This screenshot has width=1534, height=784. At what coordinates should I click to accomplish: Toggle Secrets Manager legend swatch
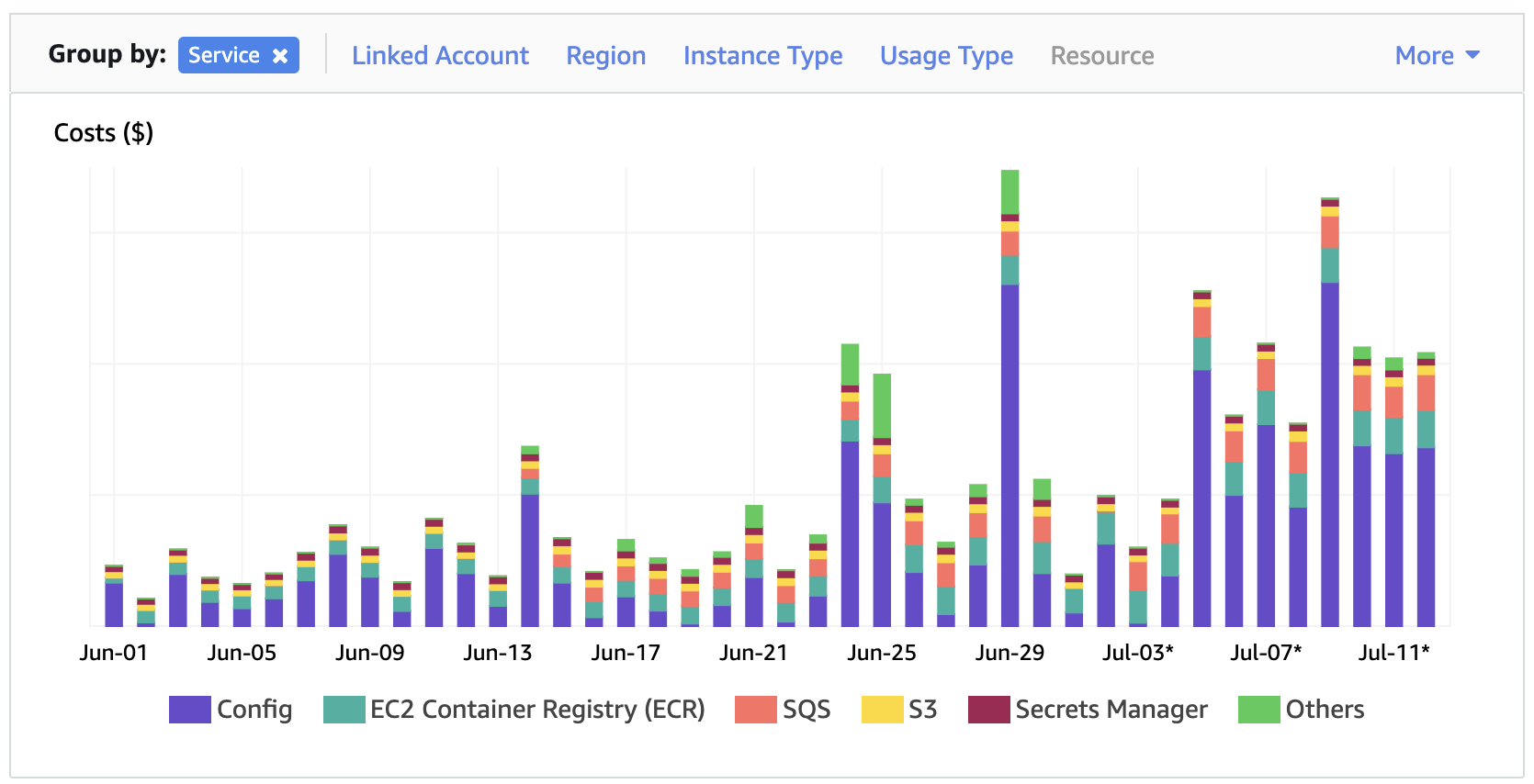pyautogui.click(x=988, y=710)
